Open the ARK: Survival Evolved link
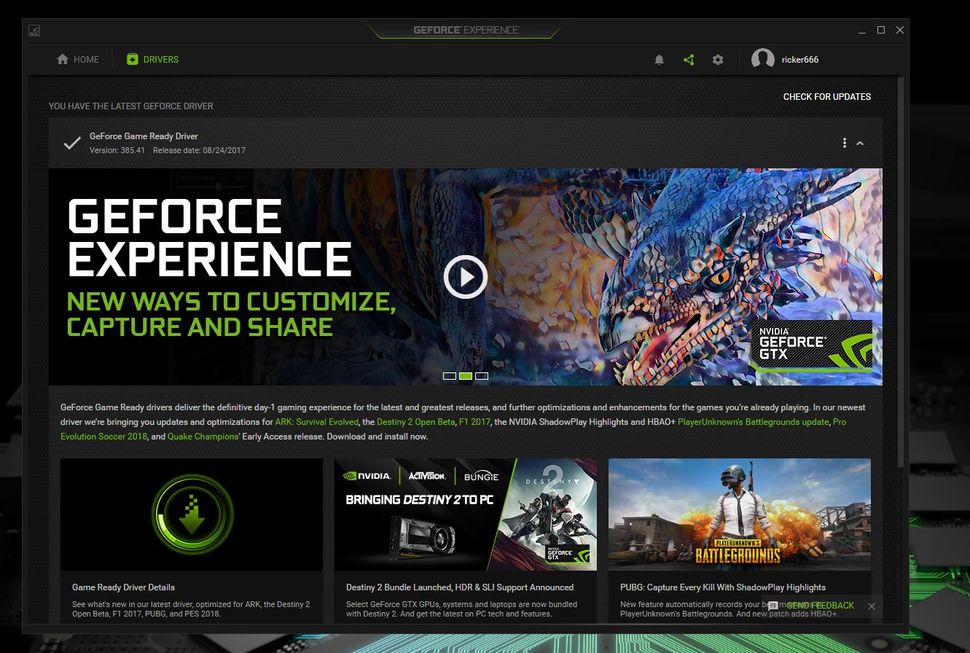 315,421
